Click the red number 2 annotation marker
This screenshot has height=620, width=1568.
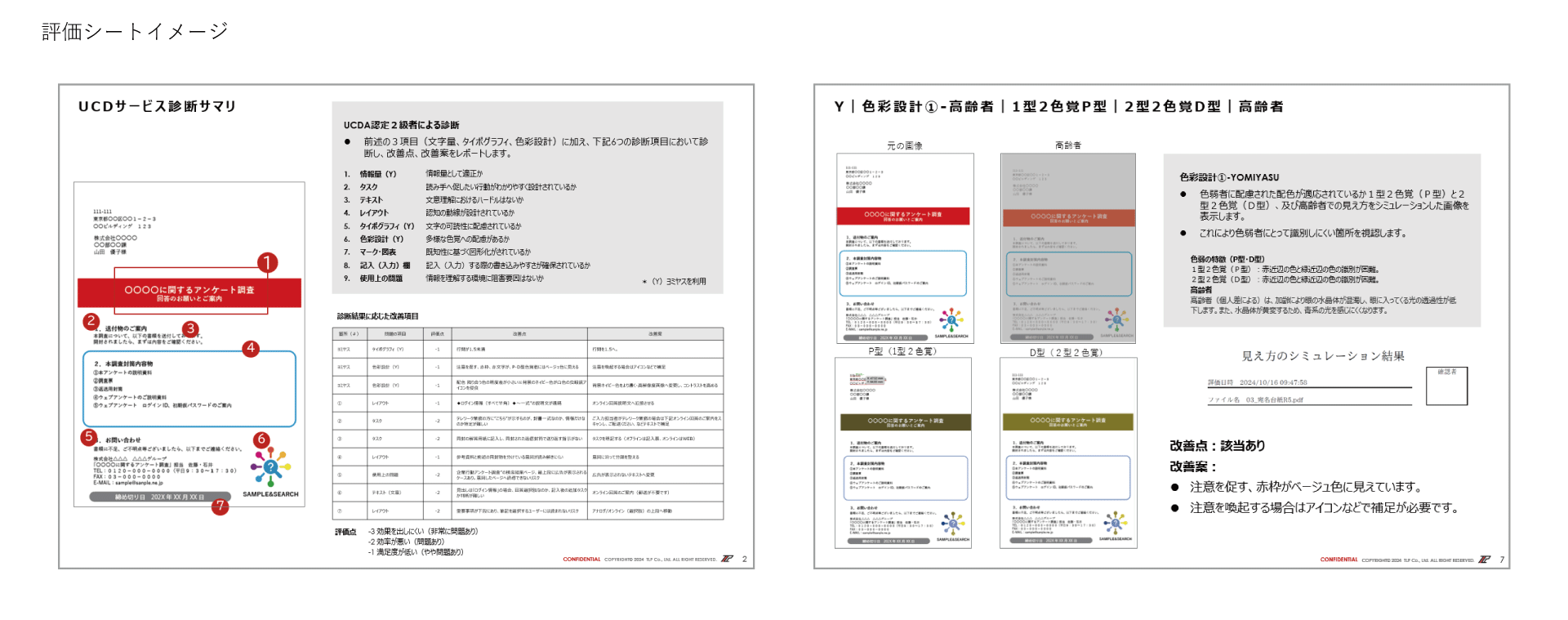tap(91, 321)
